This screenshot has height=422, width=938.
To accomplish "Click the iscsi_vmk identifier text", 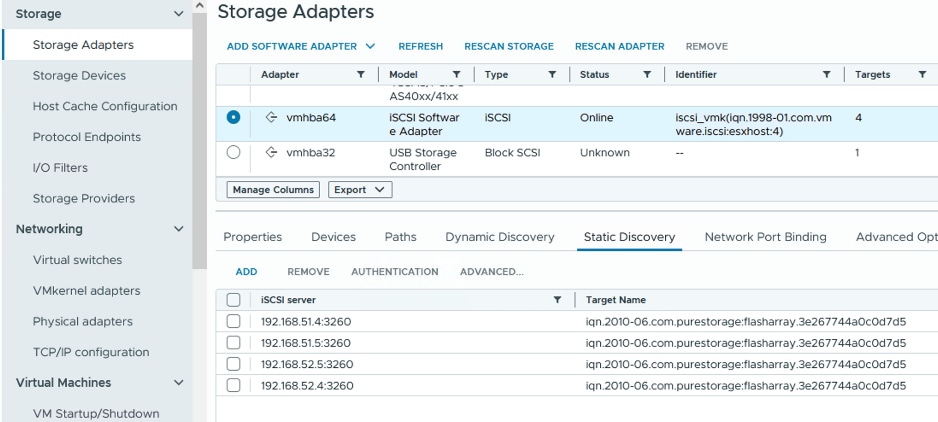I will point(754,125).
